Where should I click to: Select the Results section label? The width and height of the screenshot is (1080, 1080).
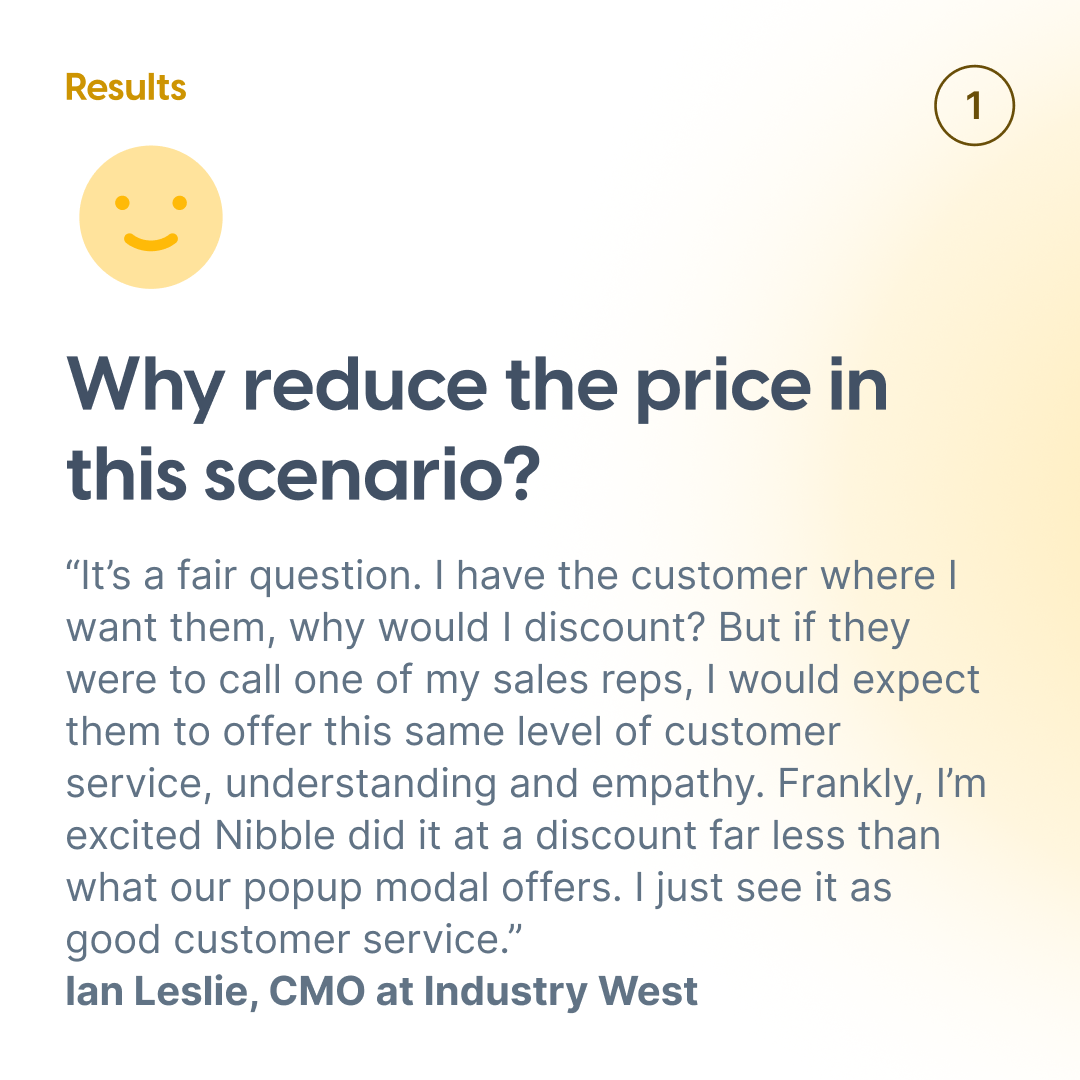[x=125, y=87]
